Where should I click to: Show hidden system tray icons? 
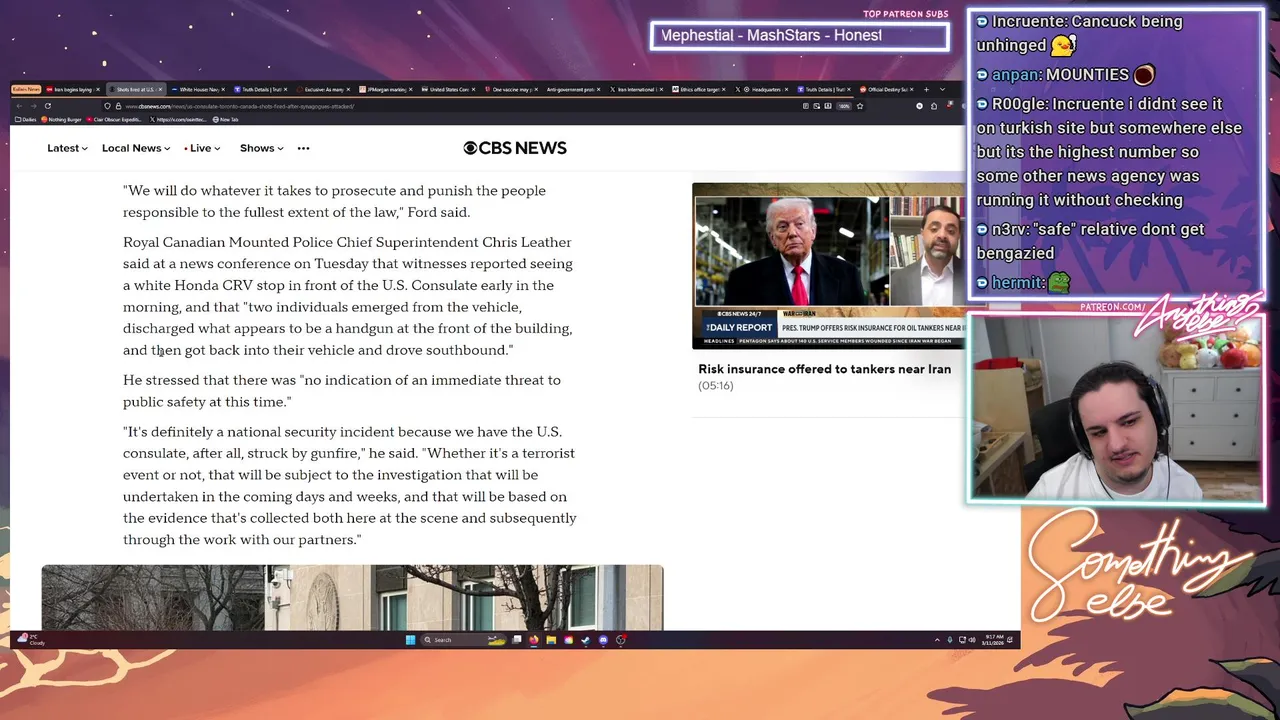(x=937, y=640)
